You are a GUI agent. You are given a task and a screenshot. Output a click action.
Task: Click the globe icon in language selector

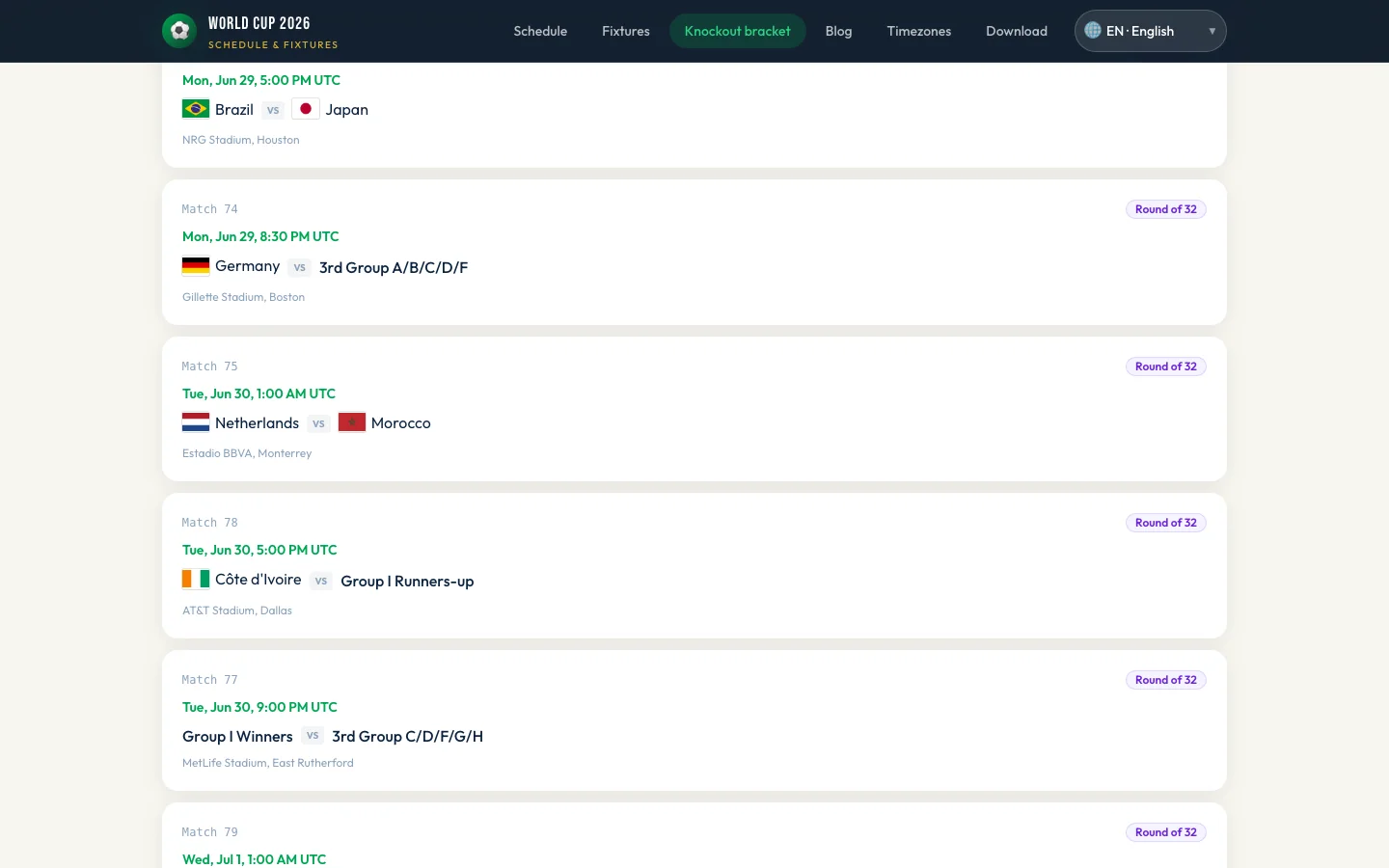pos(1093,30)
